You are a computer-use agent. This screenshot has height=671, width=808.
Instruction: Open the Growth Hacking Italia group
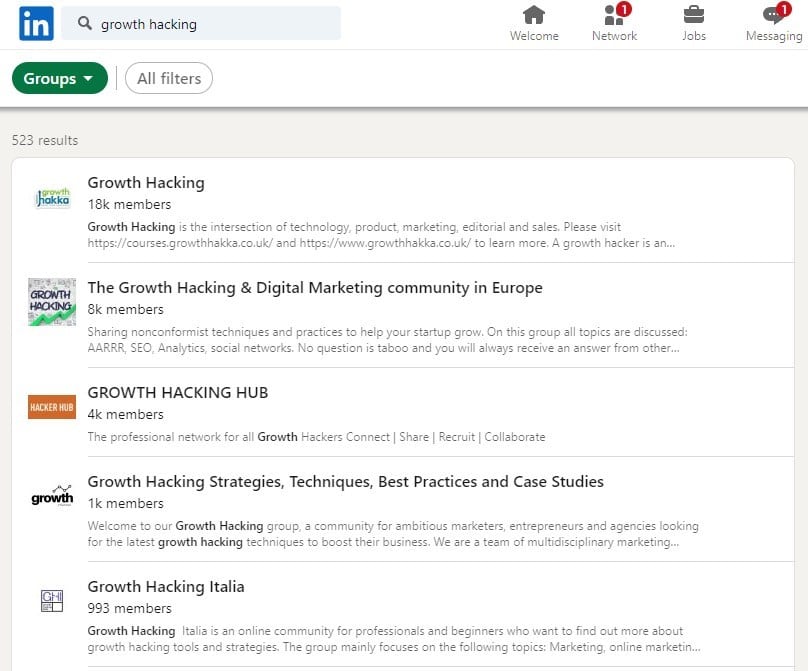(166, 587)
